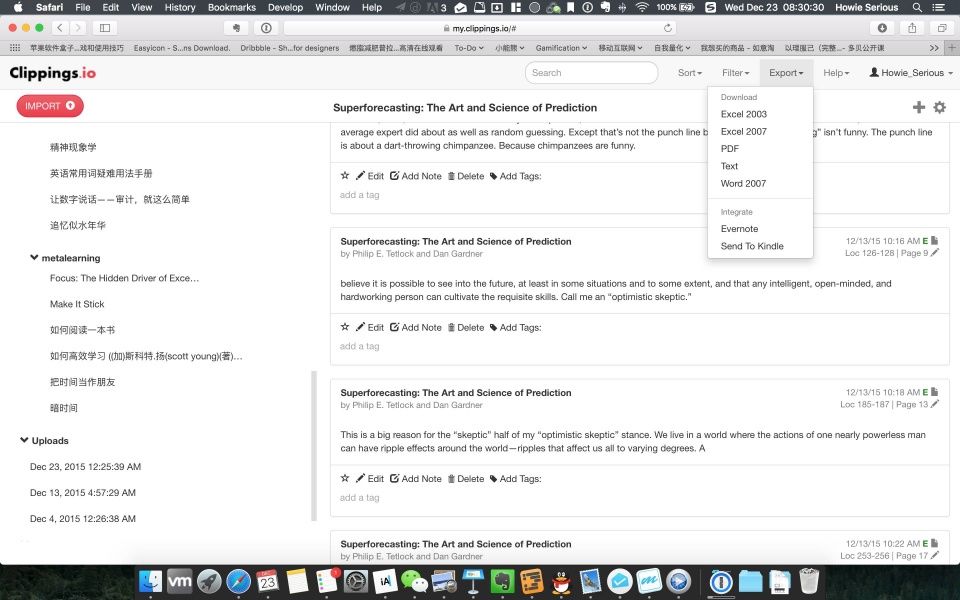Star the dart-throwing chimpanzee clipping

coord(345,176)
